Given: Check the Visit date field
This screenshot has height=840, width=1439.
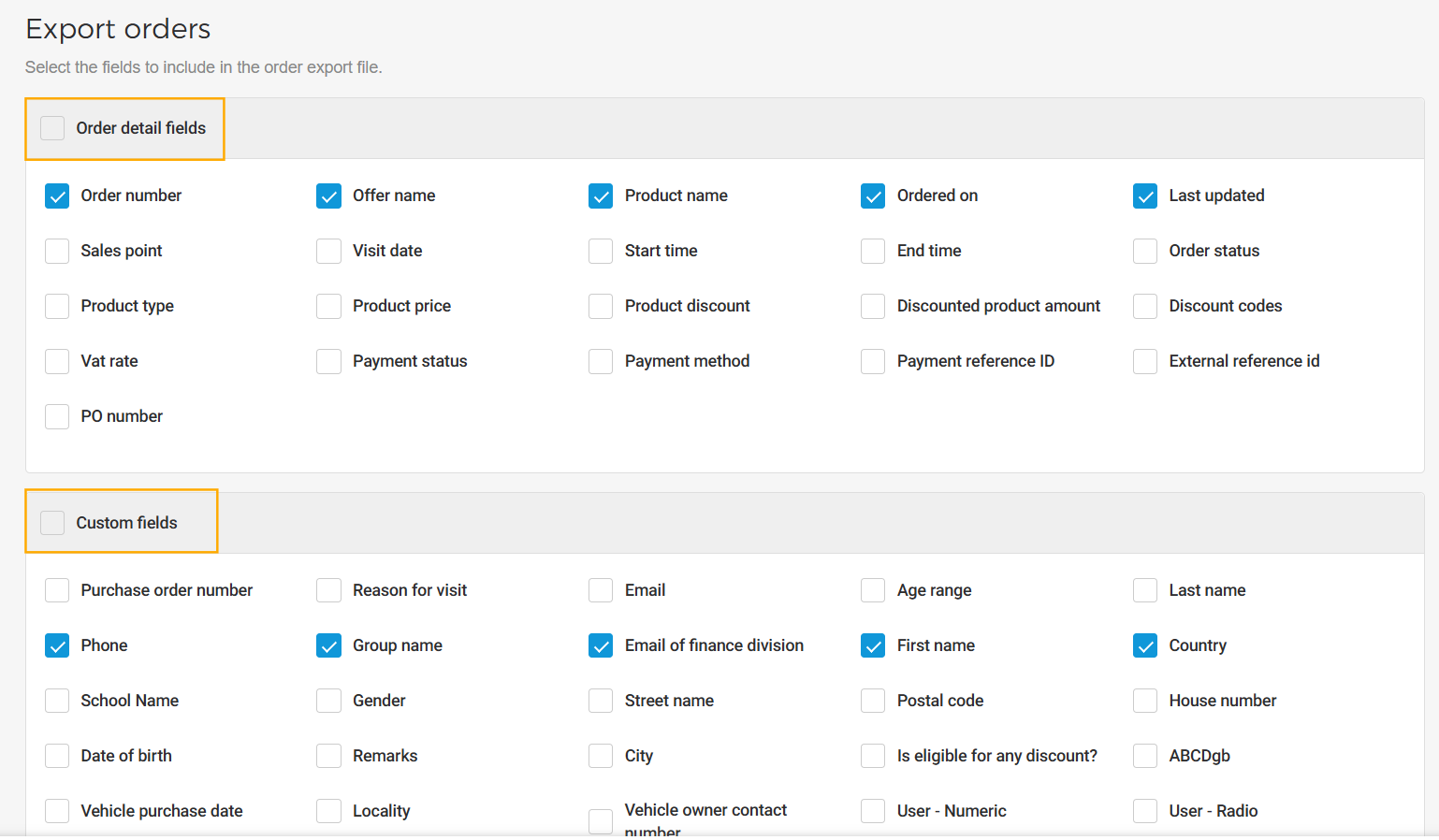Looking at the screenshot, I should tap(328, 251).
